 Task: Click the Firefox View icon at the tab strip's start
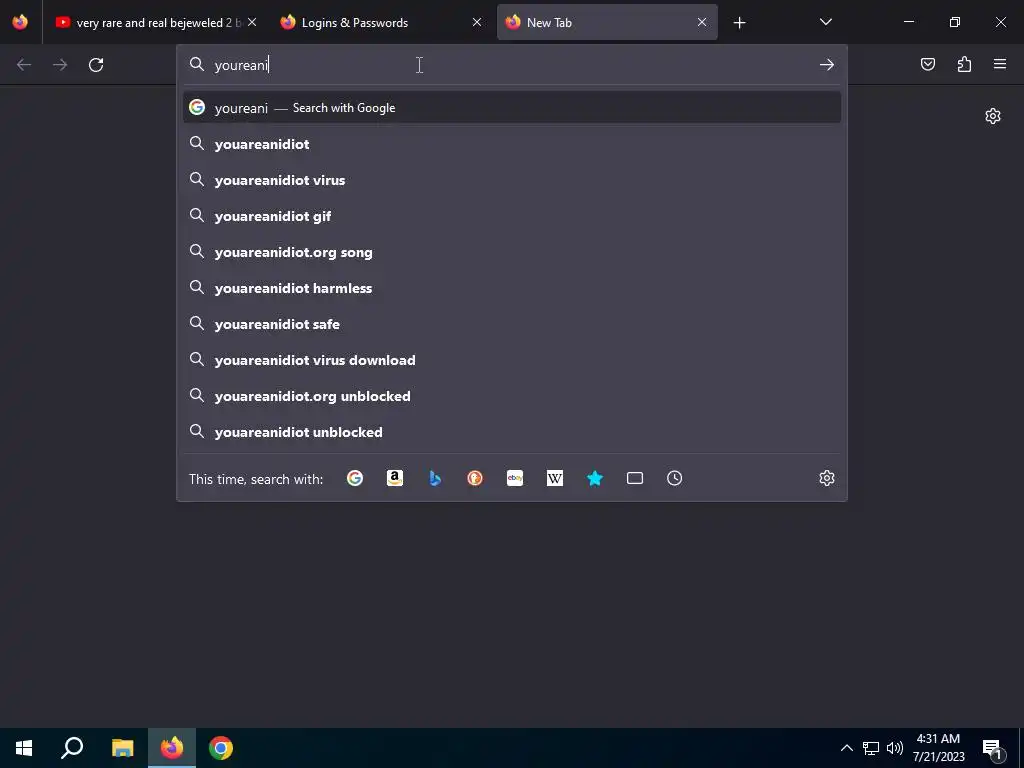[20, 22]
